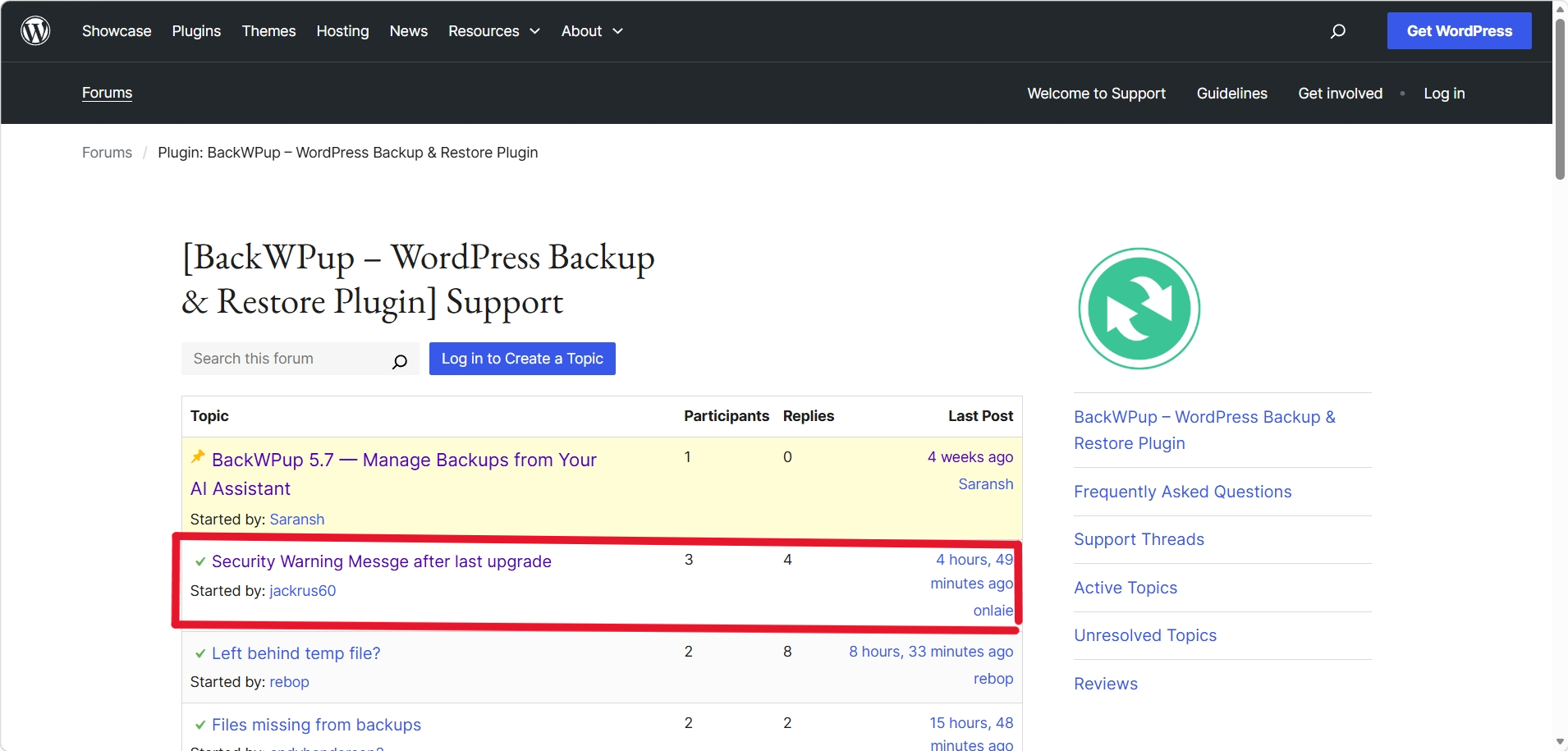Open Left behind temp file topic
Screen dimensions: 1568x751
tap(296, 653)
